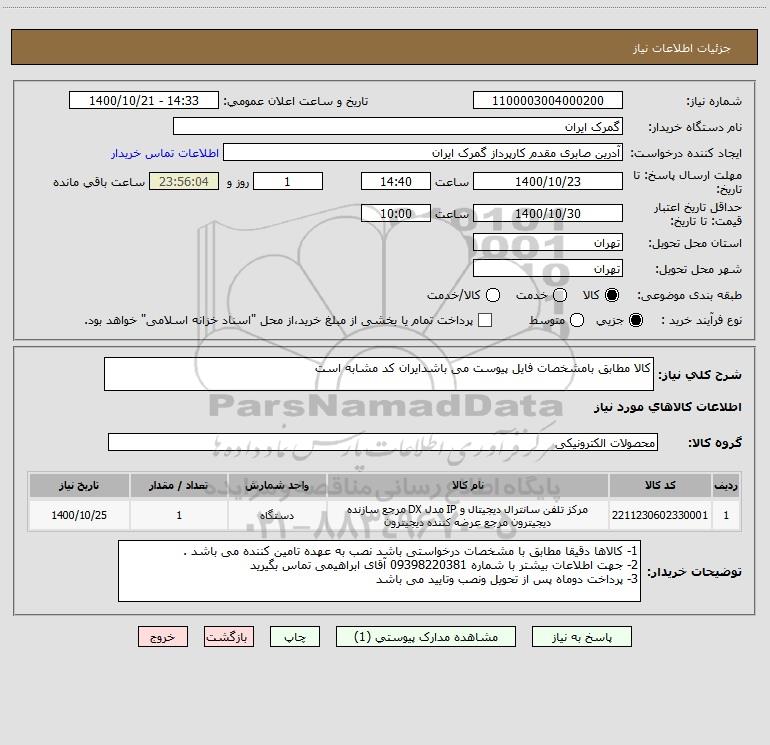
Task: Click the price validity date 1400/10/30
Action: pyautogui.click(x=548, y=213)
